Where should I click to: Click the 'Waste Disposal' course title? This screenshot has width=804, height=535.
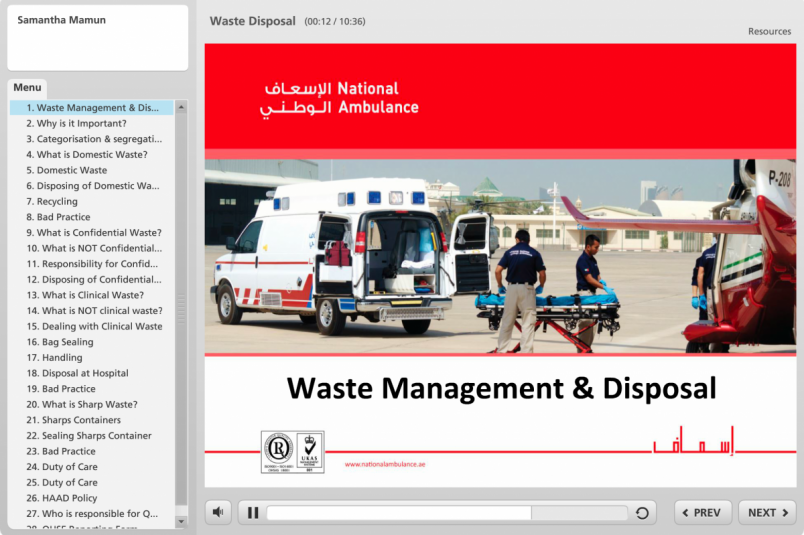252,22
